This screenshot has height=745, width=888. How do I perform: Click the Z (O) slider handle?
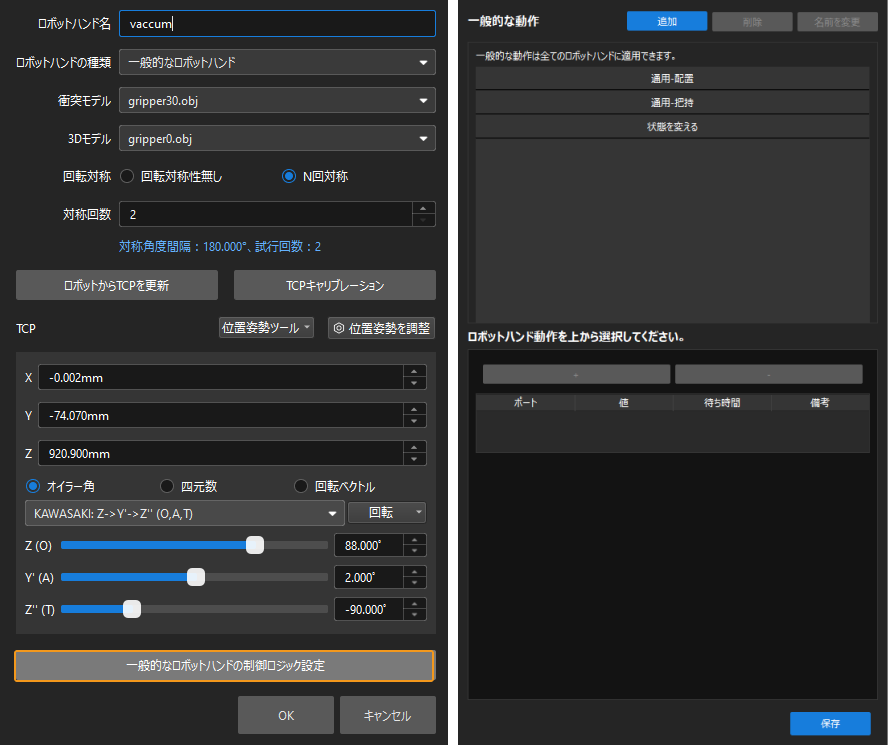pos(255,545)
